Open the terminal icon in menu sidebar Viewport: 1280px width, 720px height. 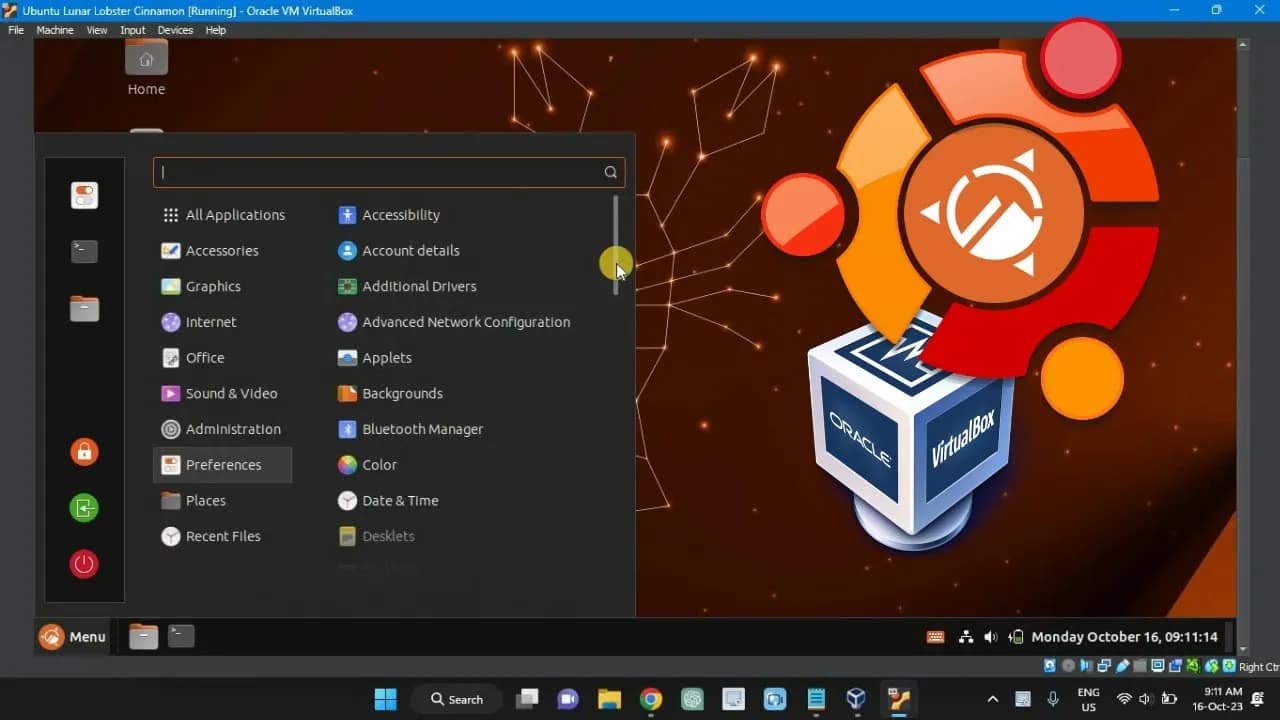coord(84,251)
